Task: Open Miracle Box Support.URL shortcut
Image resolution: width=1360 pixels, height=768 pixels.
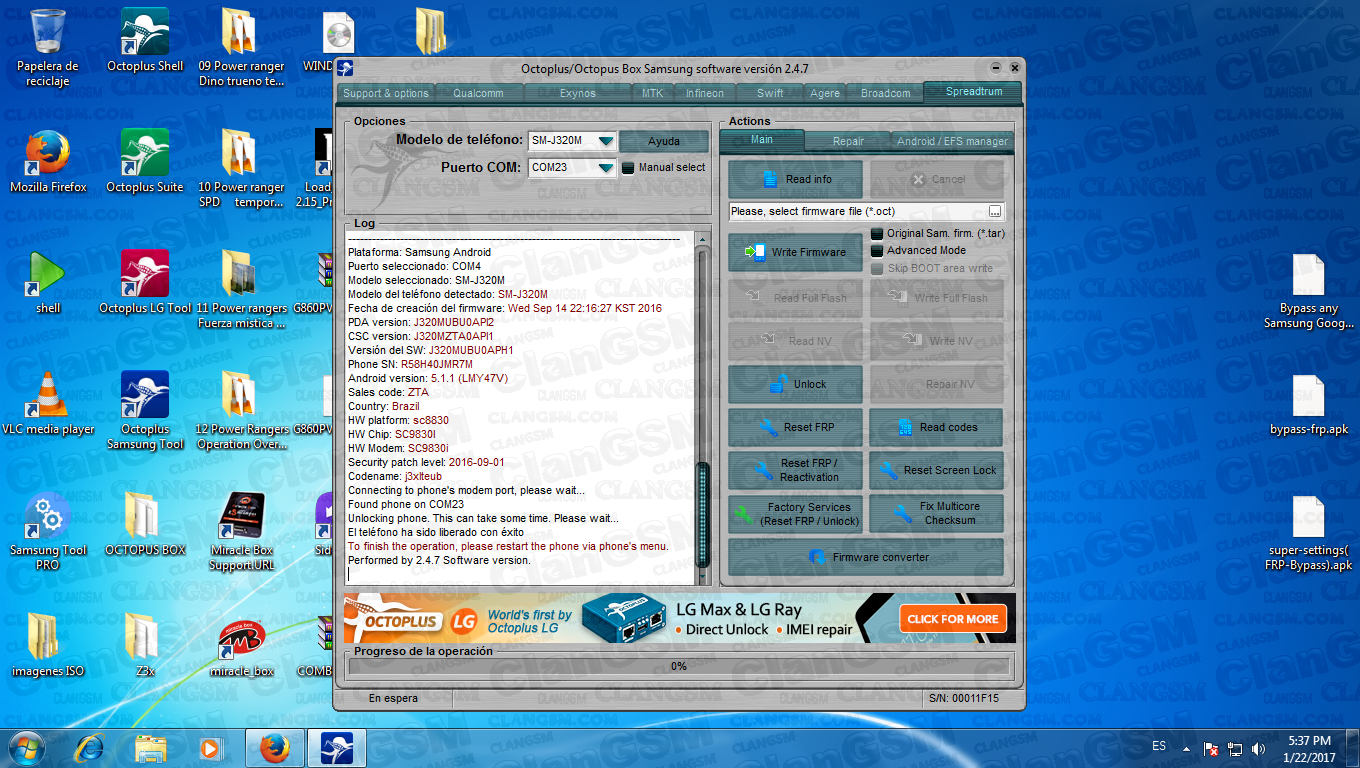Action: 241,531
